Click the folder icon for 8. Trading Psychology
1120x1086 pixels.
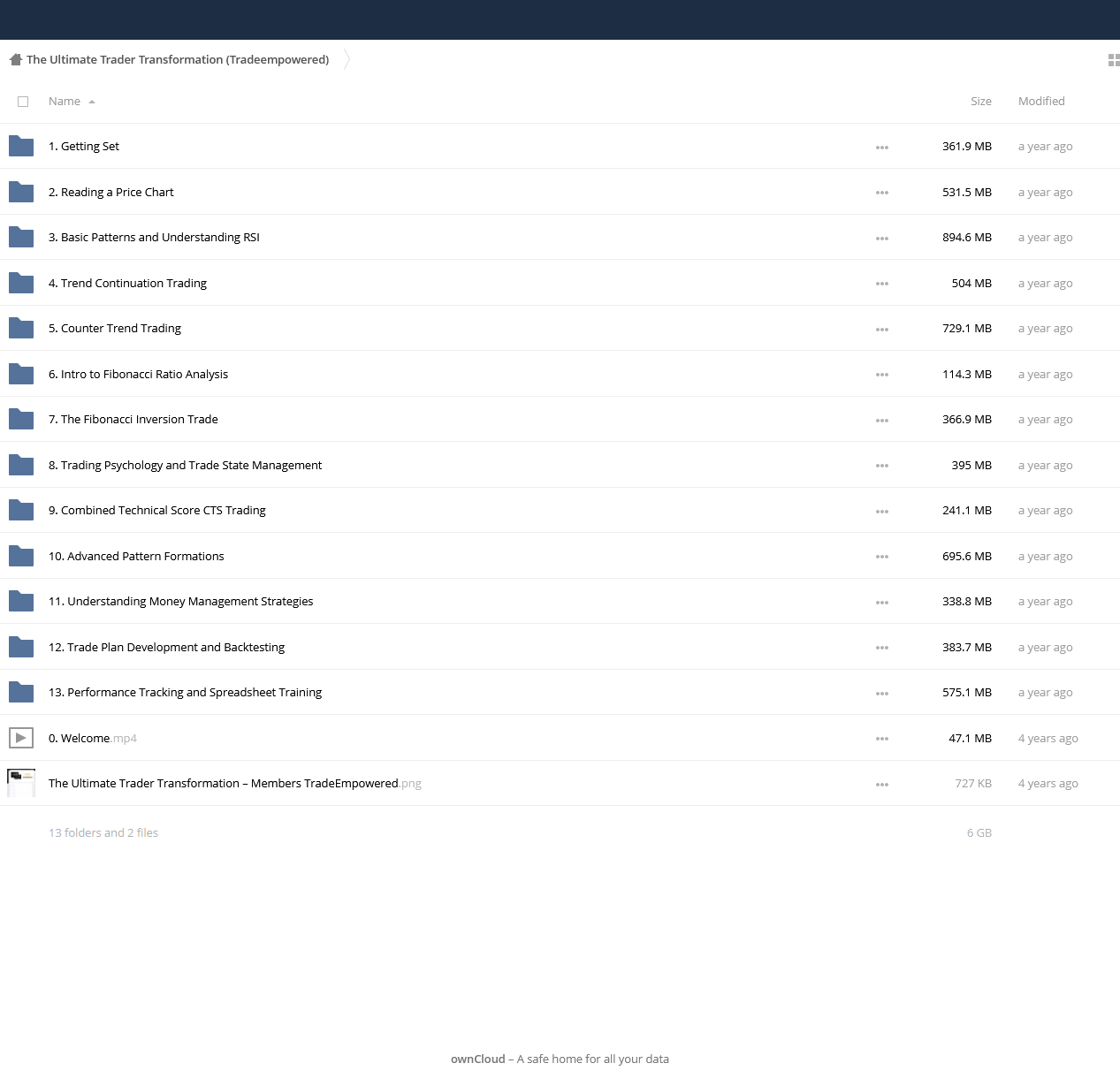(x=21, y=465)
